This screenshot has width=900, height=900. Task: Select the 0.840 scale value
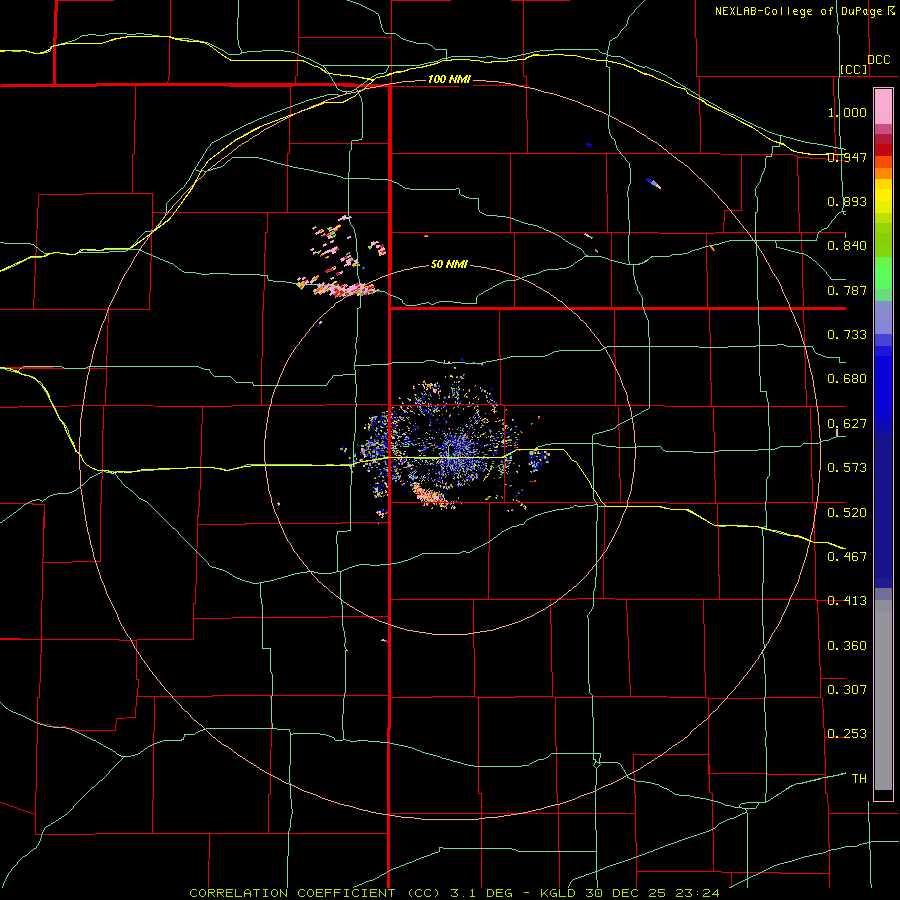(847, 246)
